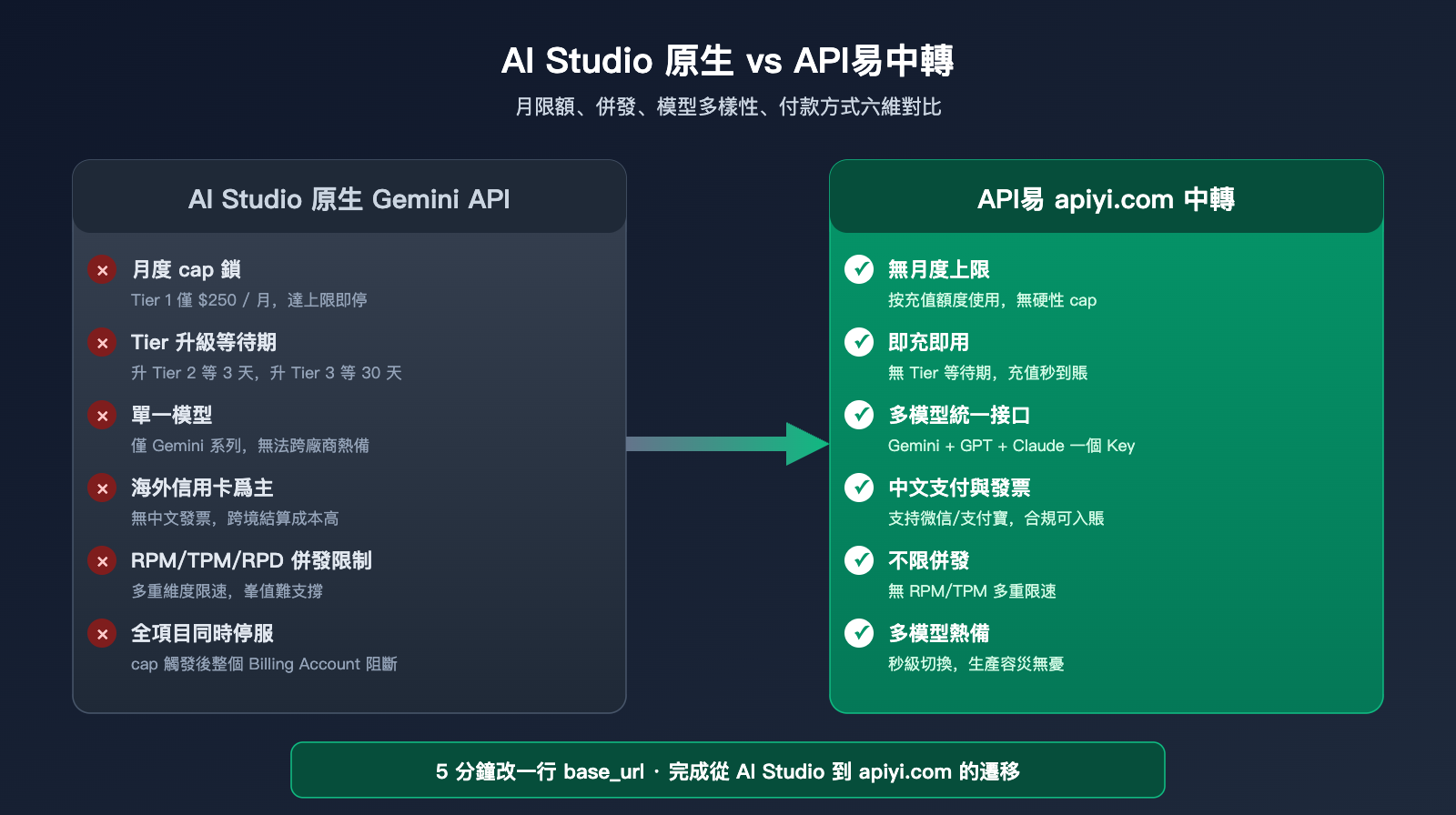The image size is (1456, 815).
Task: Select heading 無月度上限
Action: pyautogui.click(x=939, y=270)
